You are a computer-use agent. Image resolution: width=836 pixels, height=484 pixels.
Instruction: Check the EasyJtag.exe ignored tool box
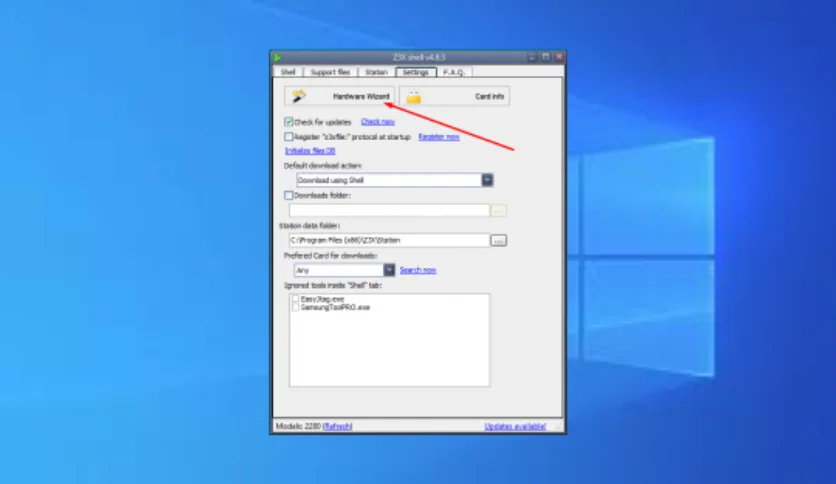(x=295, y=299)
